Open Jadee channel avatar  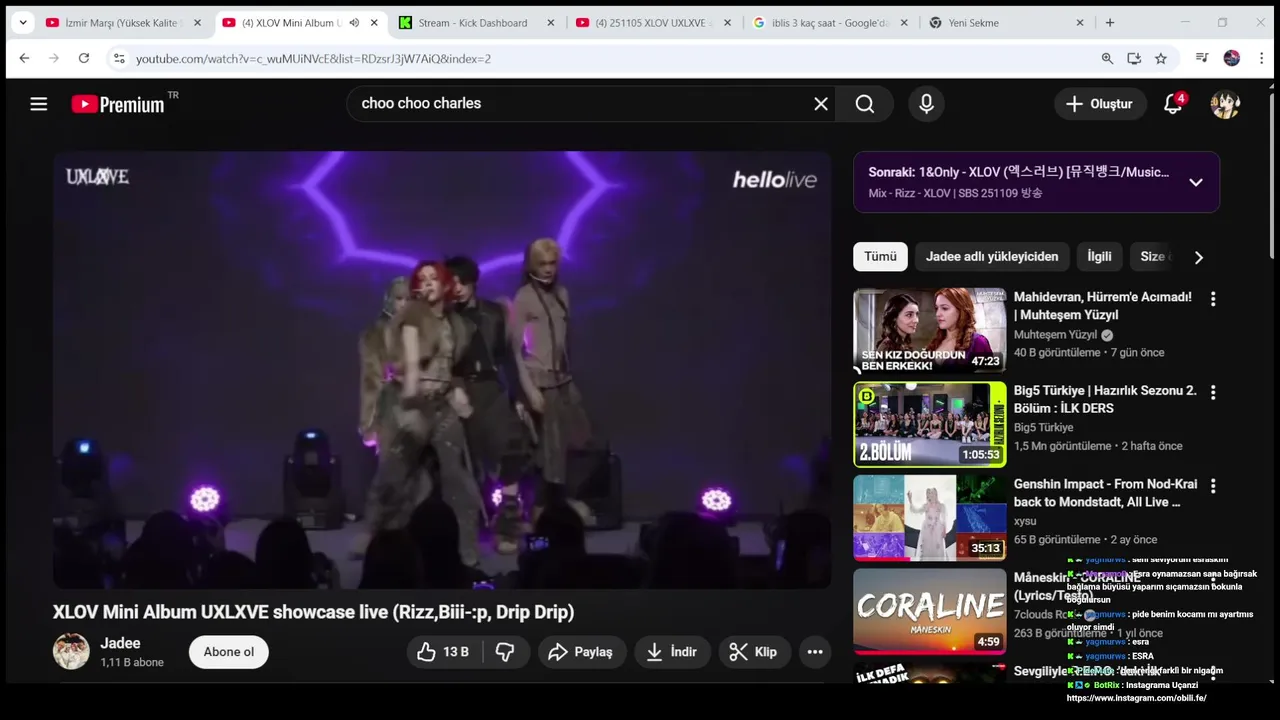coord(71,652)
